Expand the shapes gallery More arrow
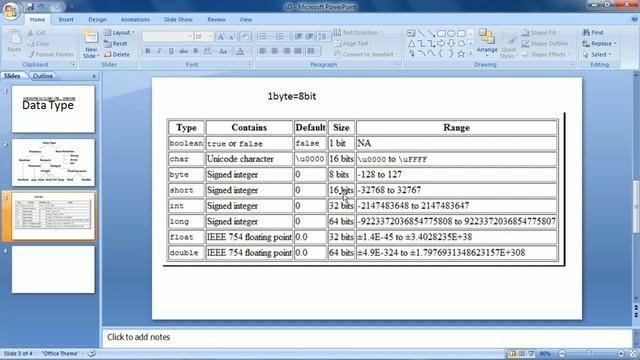 click(x=471, y=53)
